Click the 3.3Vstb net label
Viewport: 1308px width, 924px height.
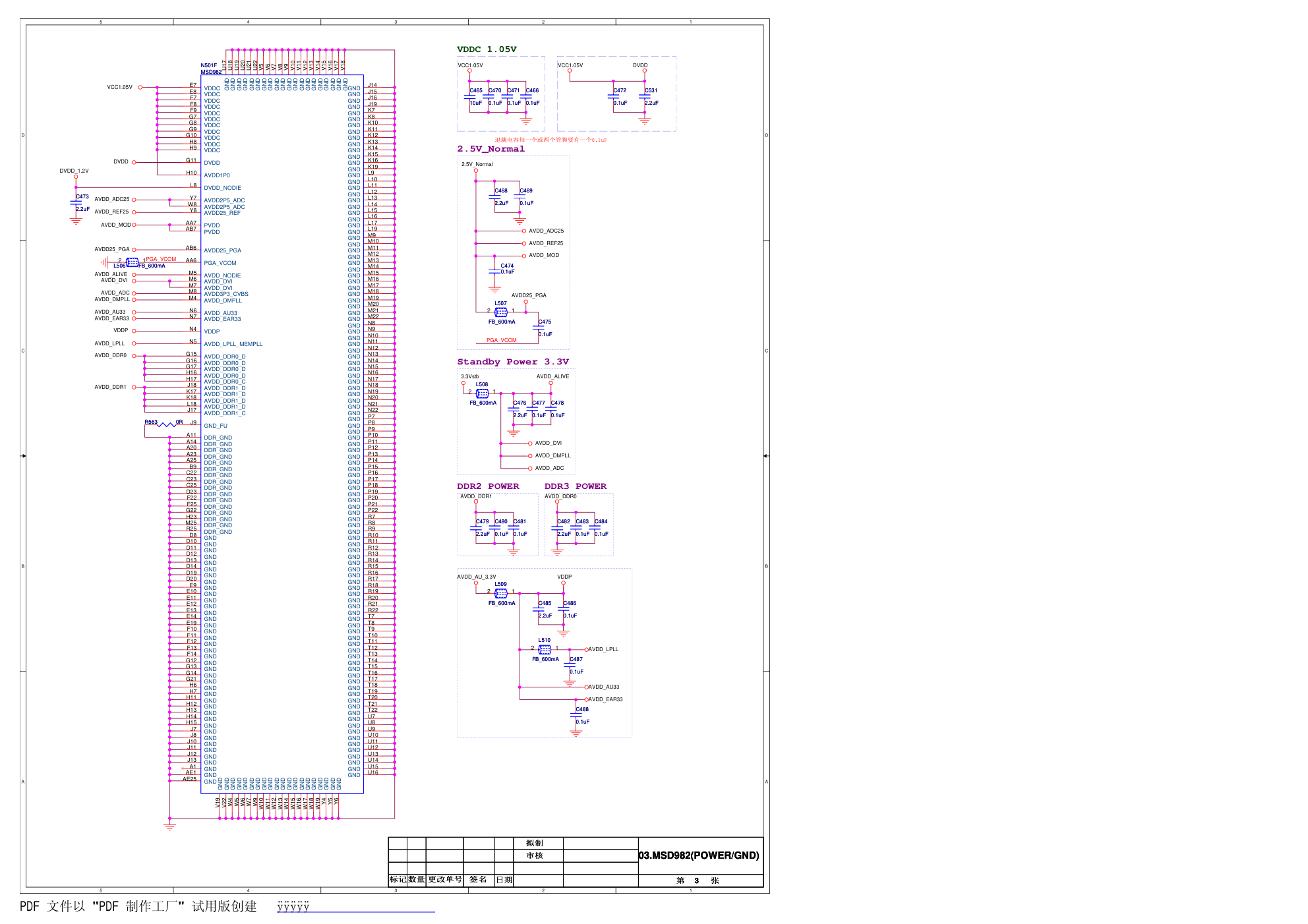pos(470,376)
